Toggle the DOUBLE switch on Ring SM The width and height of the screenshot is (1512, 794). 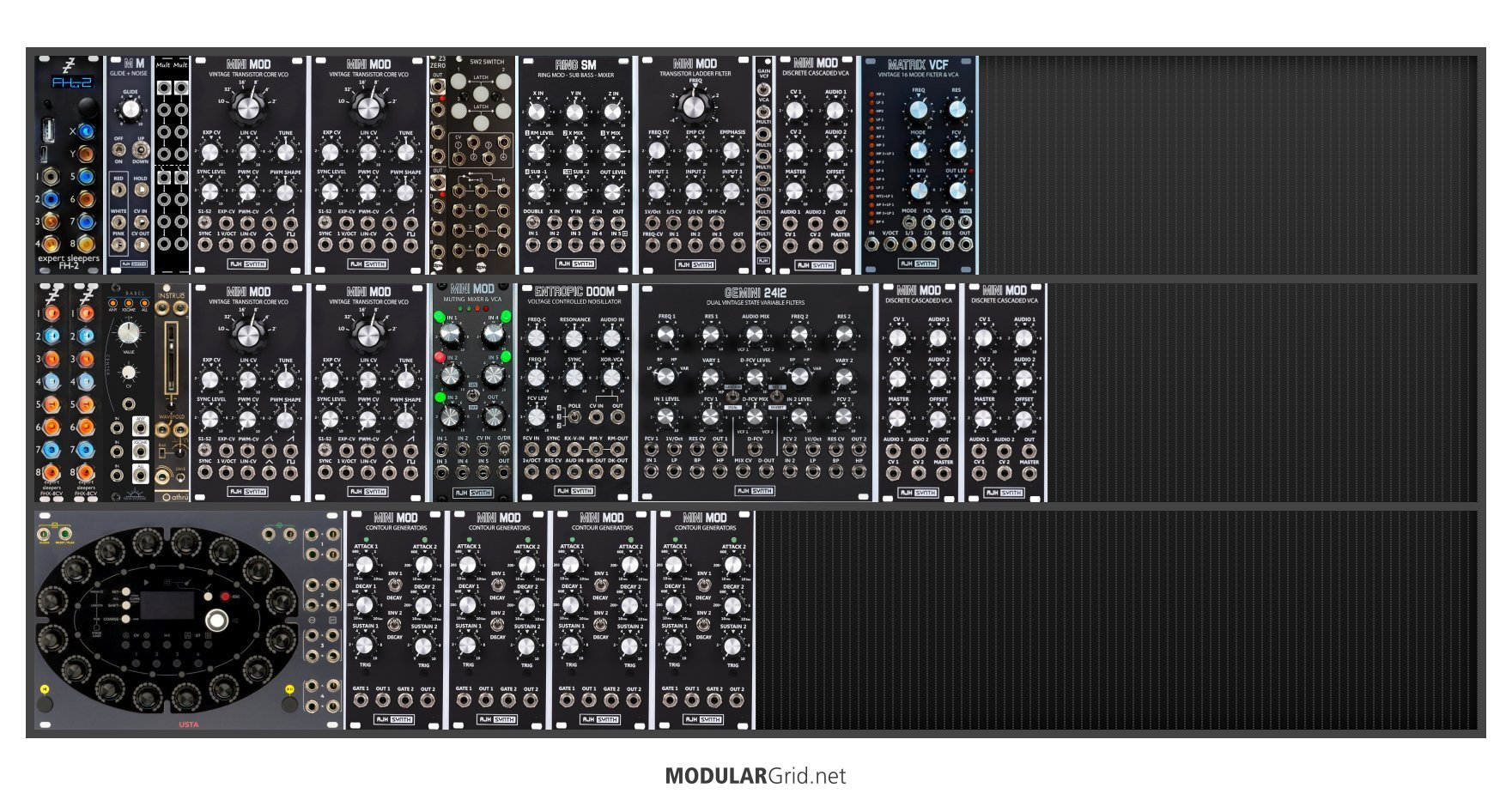[x=533, y=221]
